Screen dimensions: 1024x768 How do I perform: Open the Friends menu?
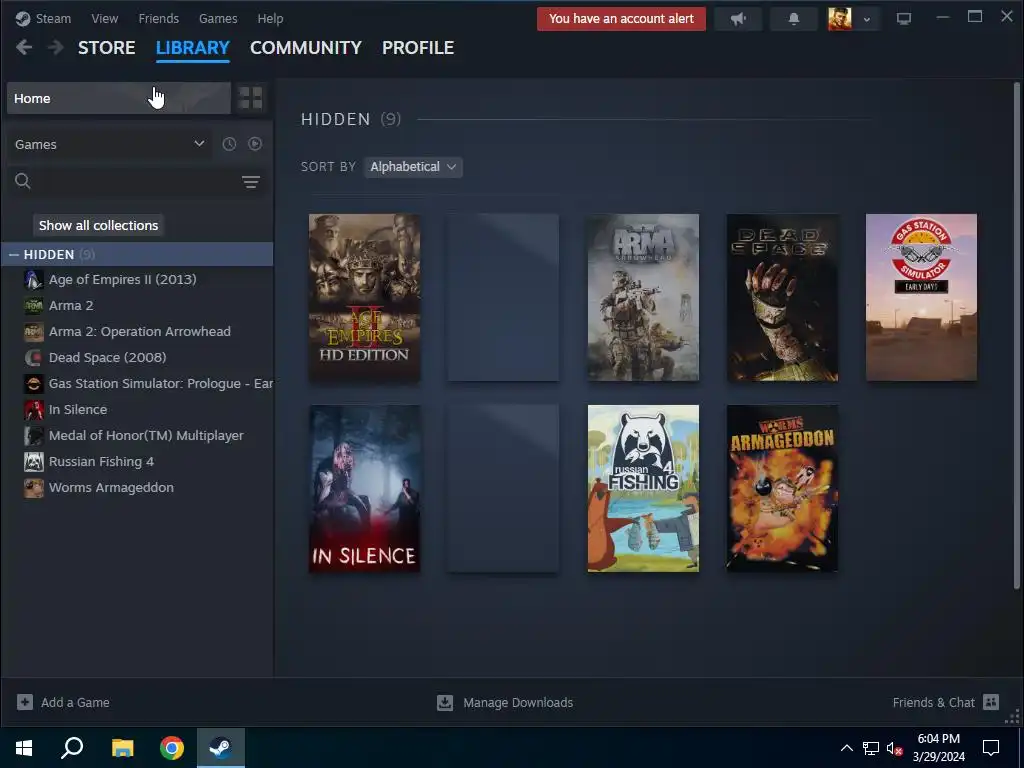click(159, 18)
